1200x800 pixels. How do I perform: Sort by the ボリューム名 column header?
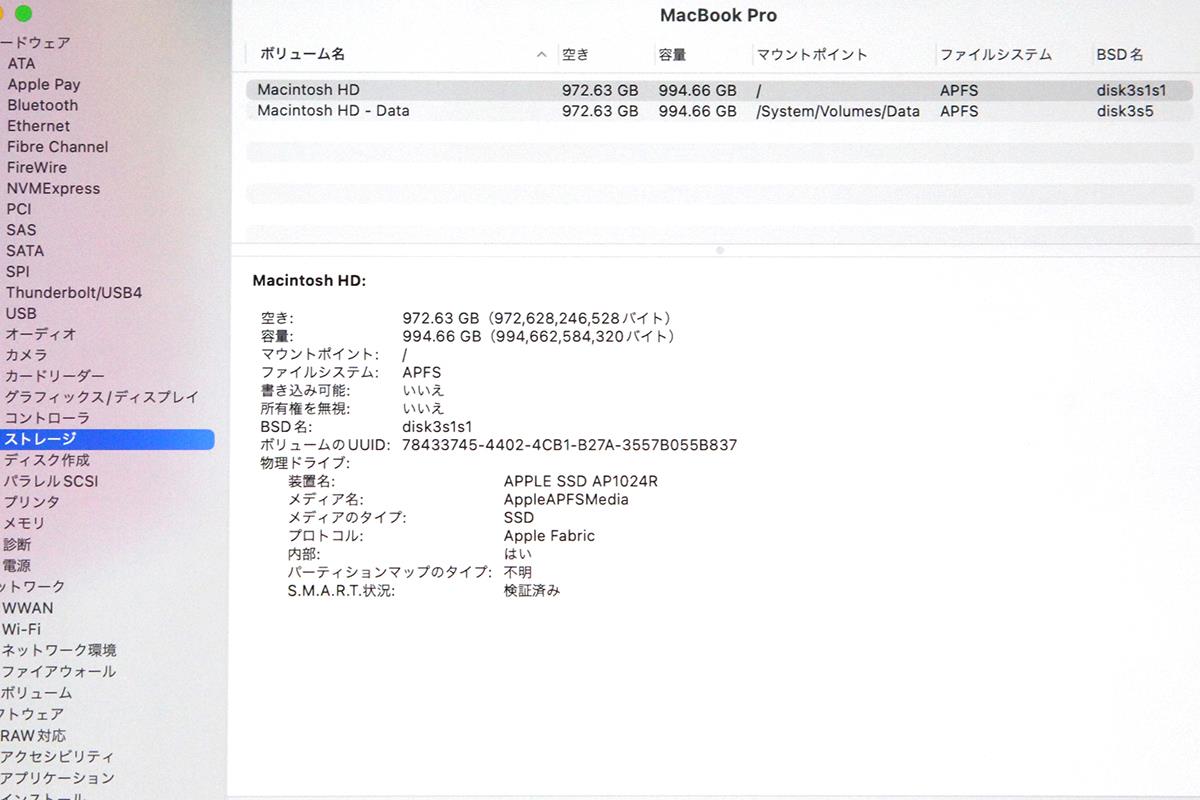302,54
